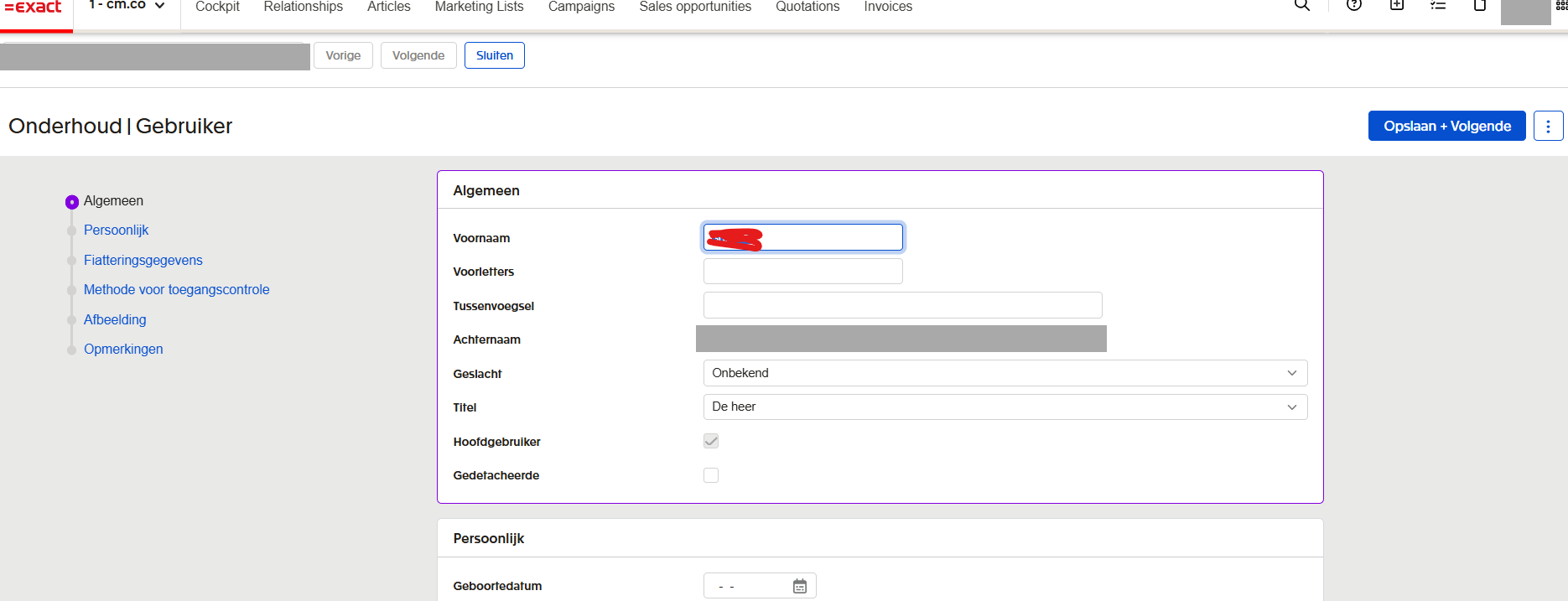
Task: Focus the Voorletters input field
Action: [x=803, y=272]
